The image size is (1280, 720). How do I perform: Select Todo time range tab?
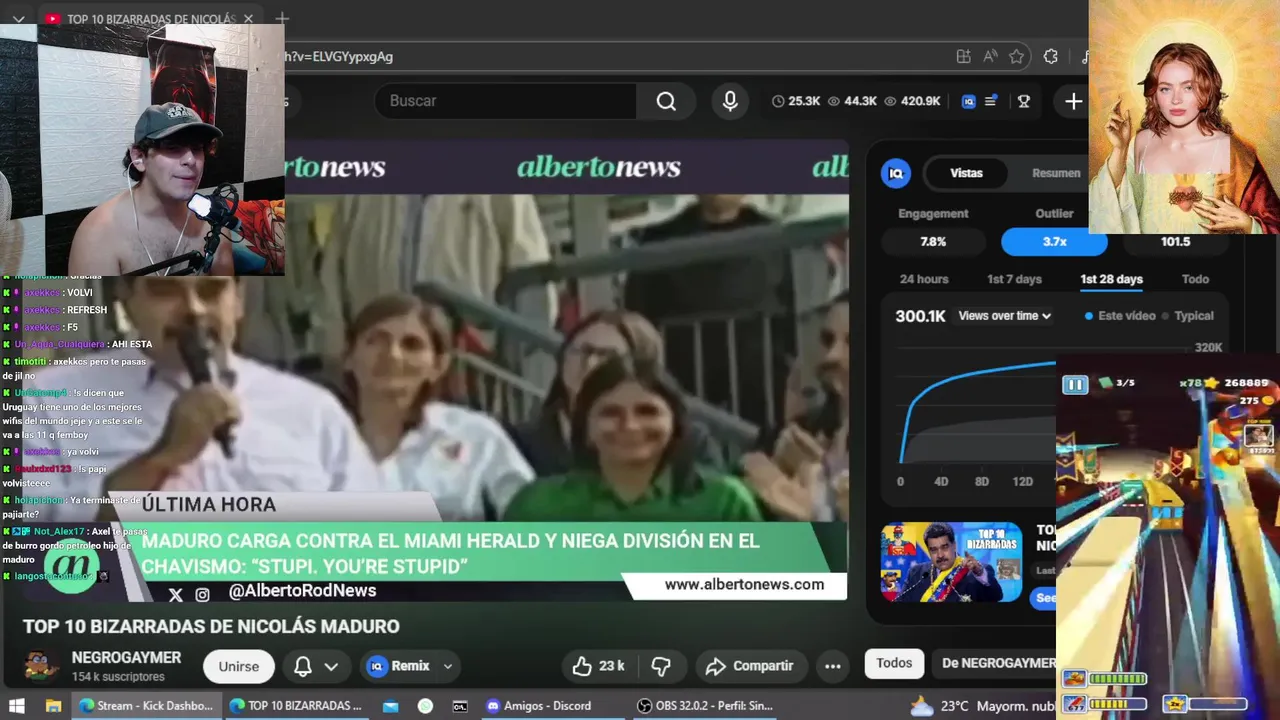click(1195, 279)
